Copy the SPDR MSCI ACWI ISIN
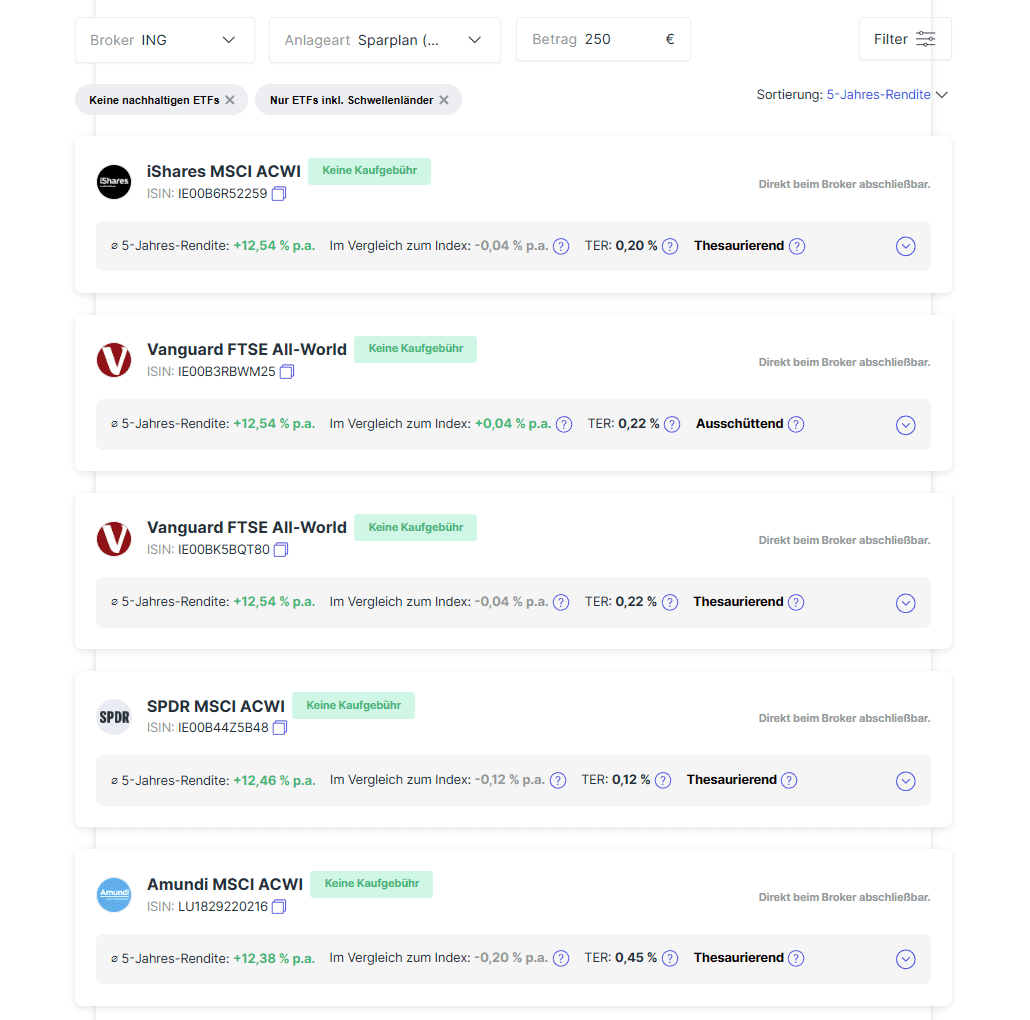Viewport: 1030px width, 1020px height. point(280,728)
